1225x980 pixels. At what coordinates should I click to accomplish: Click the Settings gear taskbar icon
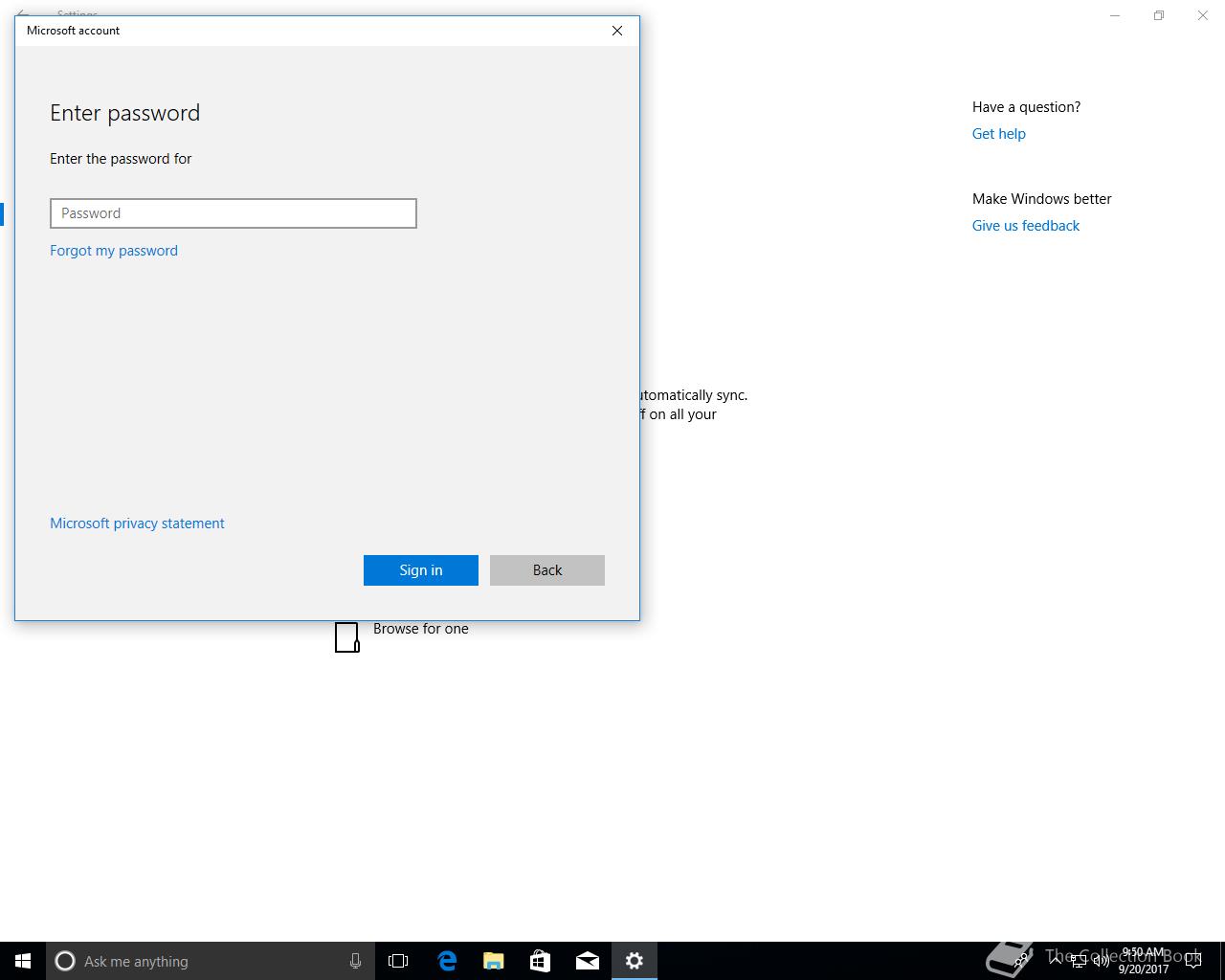click(635, 961)
